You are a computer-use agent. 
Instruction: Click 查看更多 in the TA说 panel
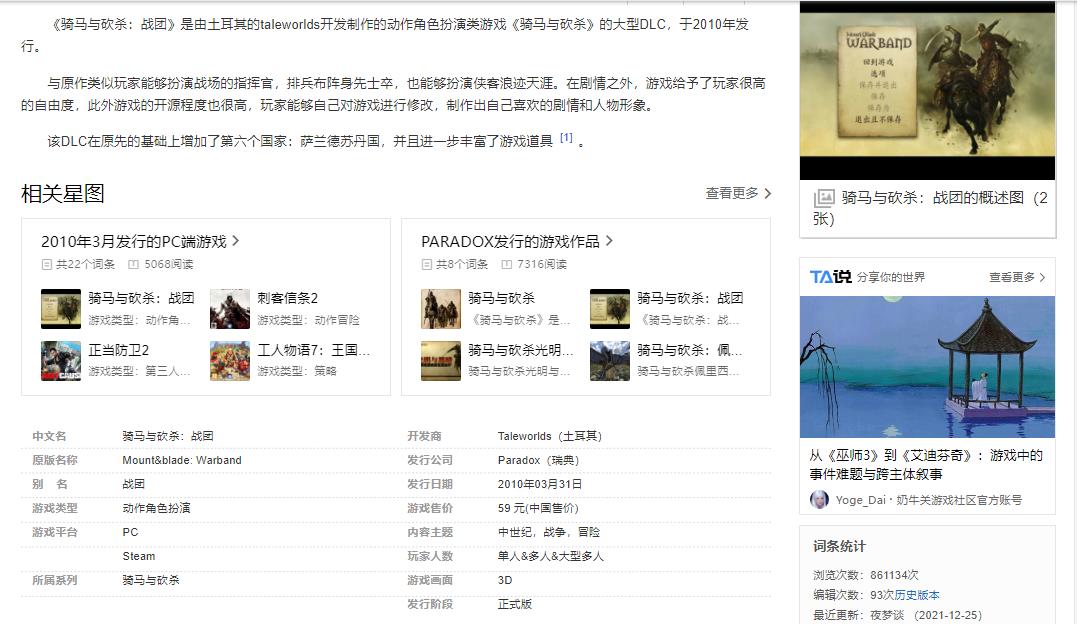(x=1012, y=277)
